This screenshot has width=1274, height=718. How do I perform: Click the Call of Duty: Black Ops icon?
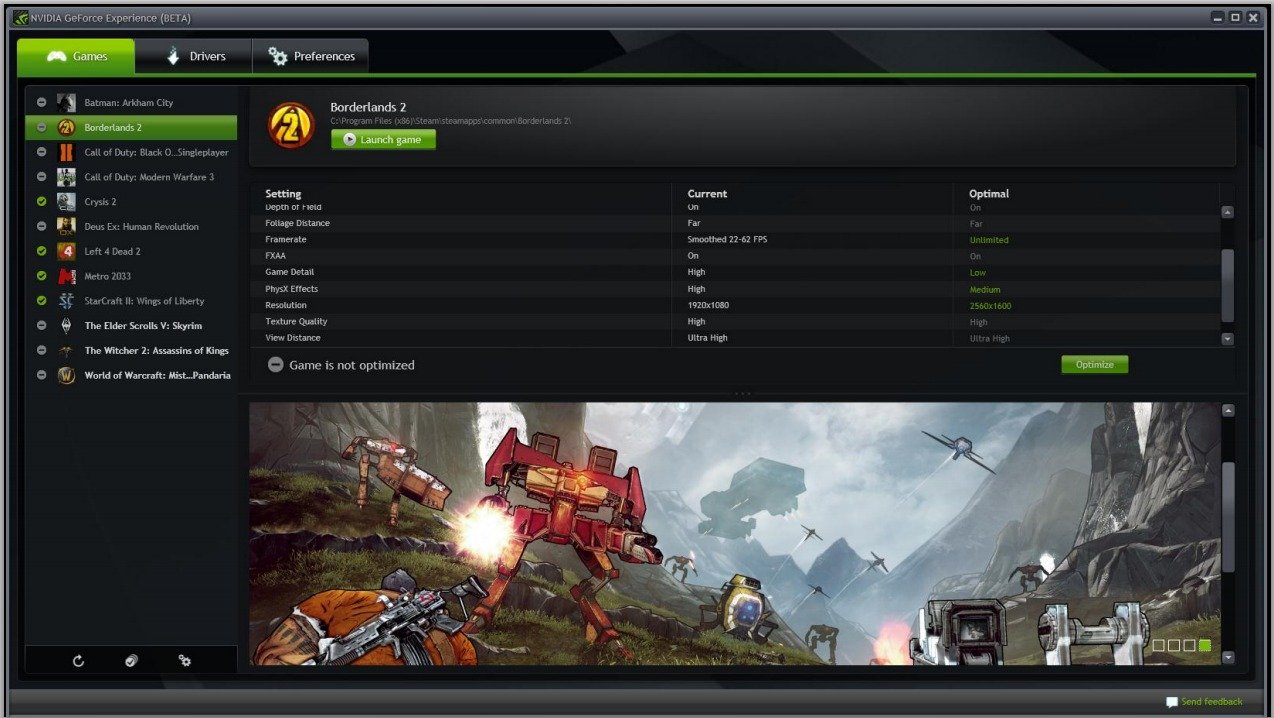[x=66, y=152]
